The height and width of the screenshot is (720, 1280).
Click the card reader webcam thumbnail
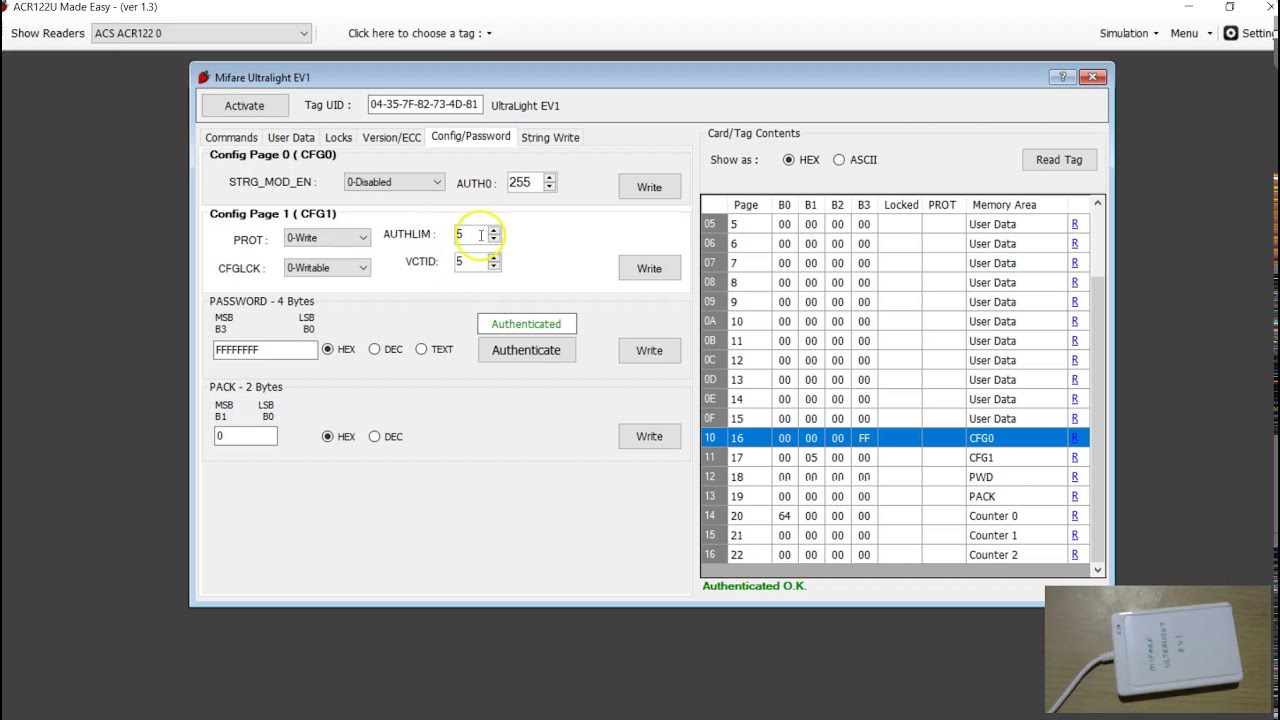pyautogui.click(x=1158, y=648)
